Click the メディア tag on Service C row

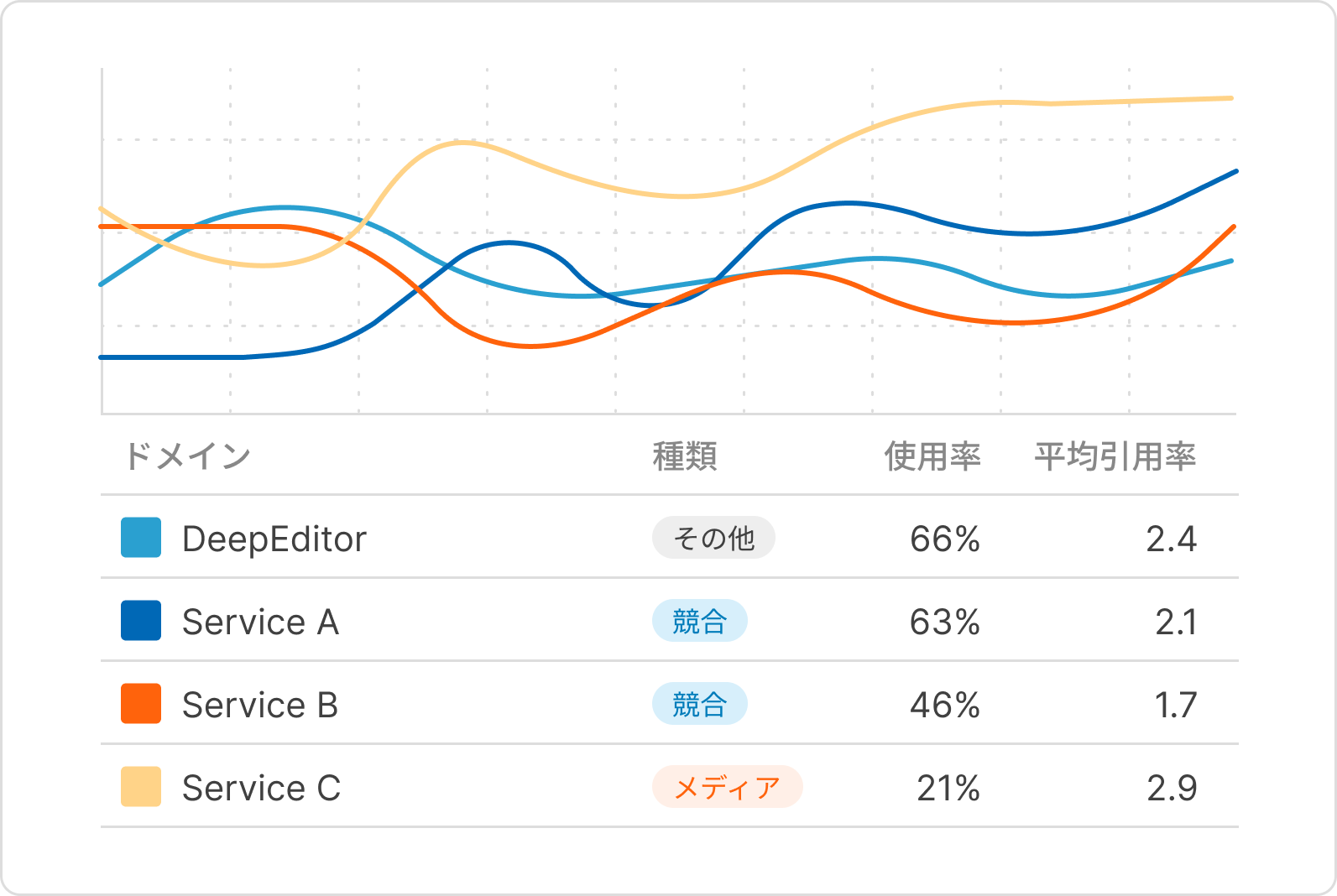click(727, 787)
